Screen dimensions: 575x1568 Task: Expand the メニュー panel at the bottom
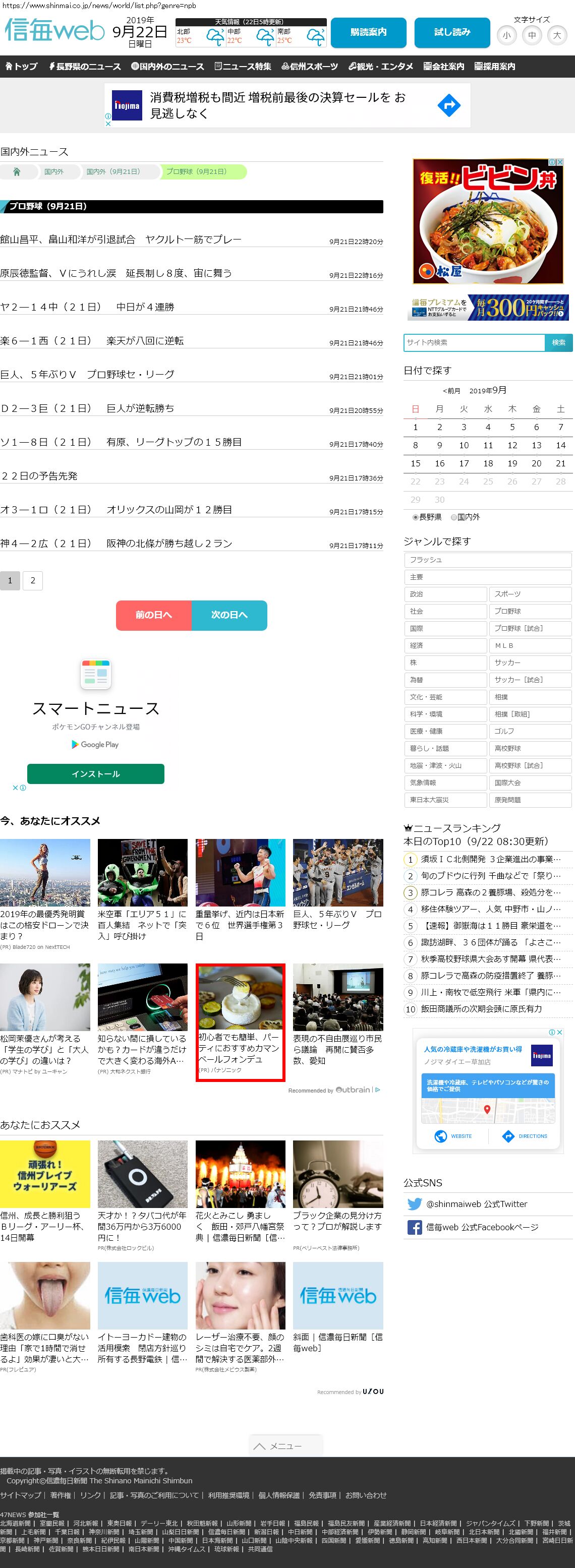[x=285, y=1445]
